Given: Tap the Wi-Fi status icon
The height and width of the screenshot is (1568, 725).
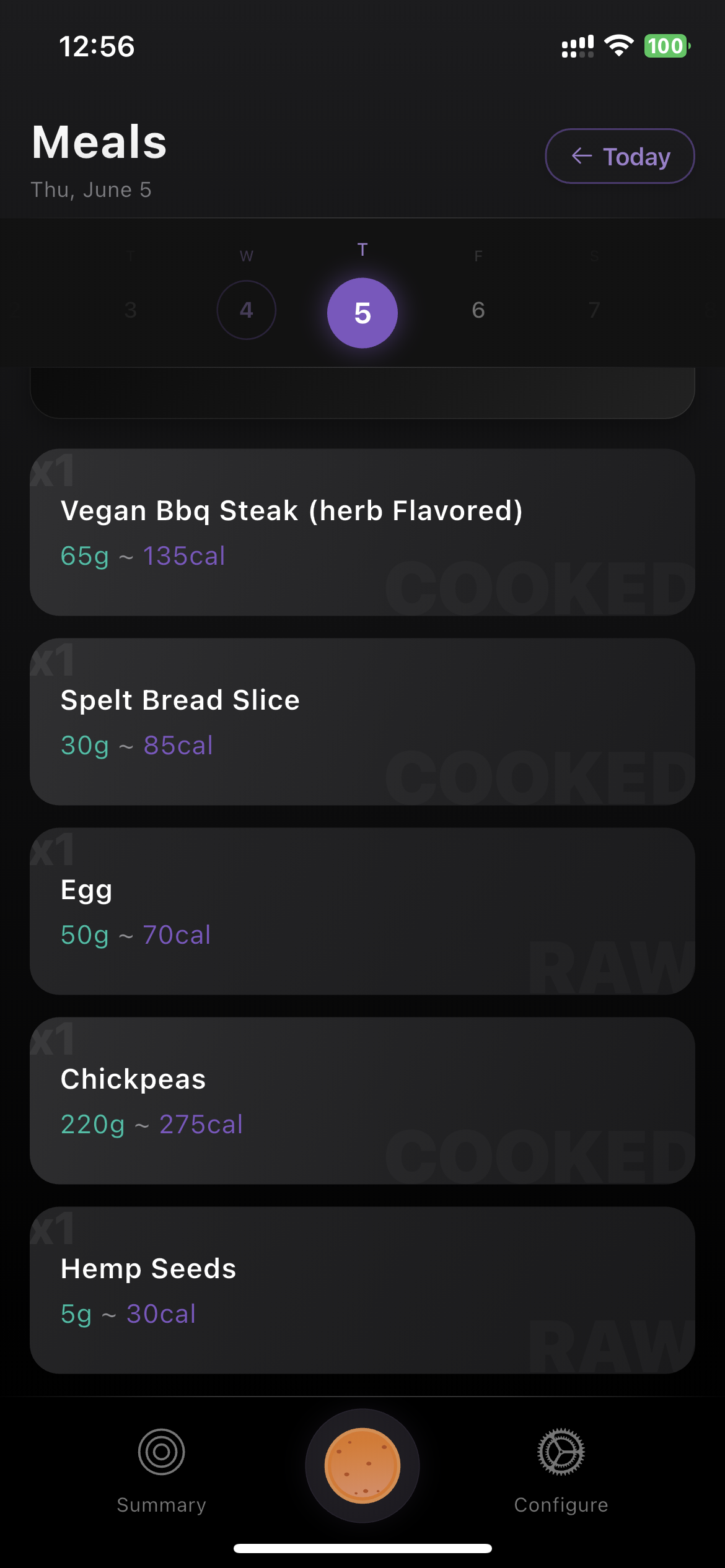Looking at the screenshot, I should [618, 46].
